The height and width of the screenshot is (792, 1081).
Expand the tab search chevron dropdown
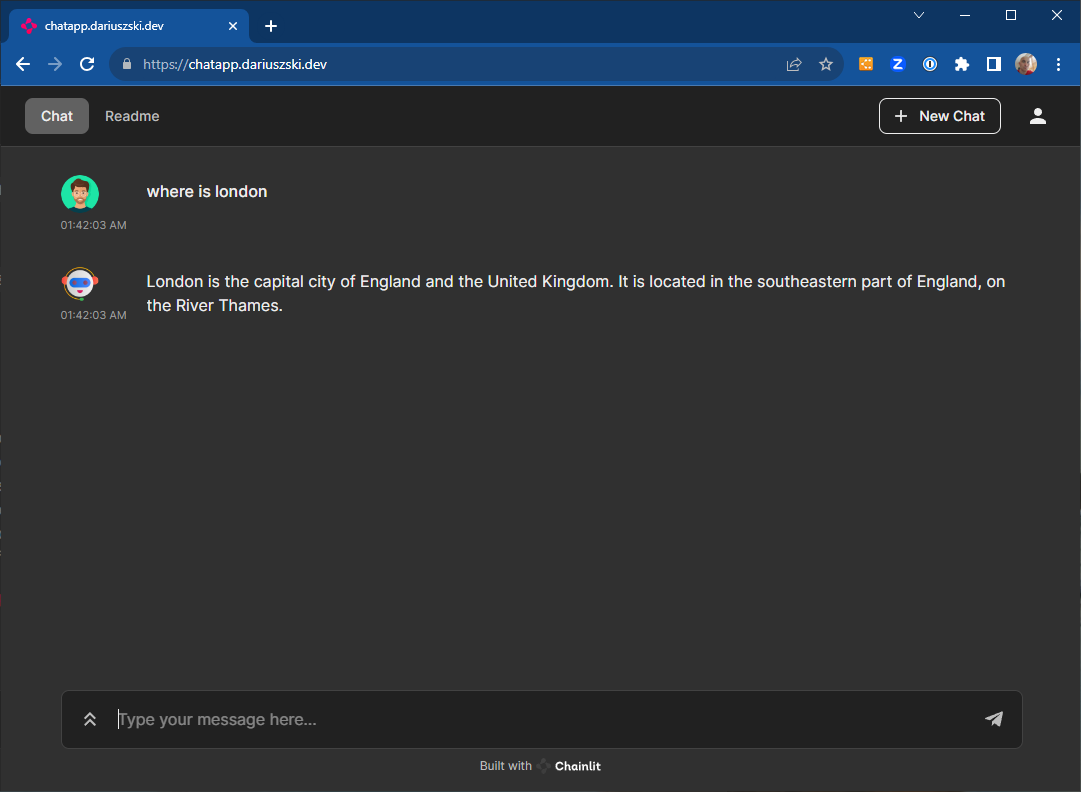tap(919, 15)
